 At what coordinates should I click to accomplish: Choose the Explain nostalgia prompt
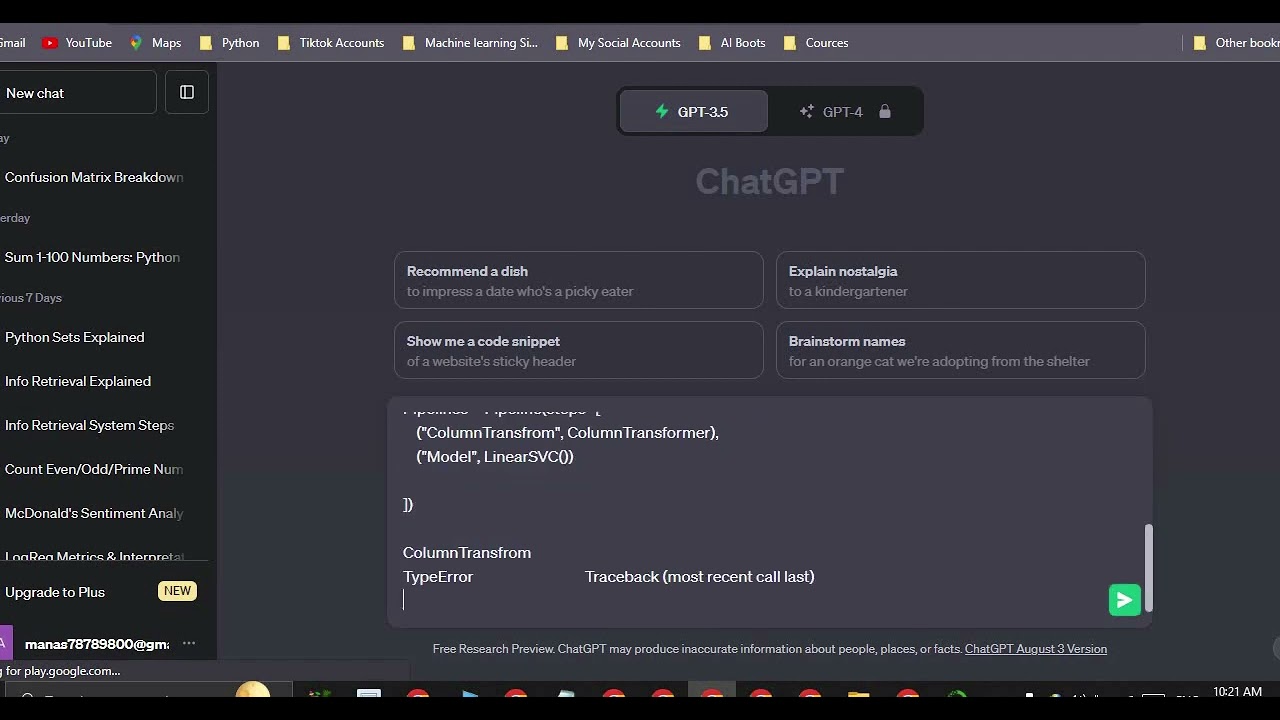pos(961,280)
